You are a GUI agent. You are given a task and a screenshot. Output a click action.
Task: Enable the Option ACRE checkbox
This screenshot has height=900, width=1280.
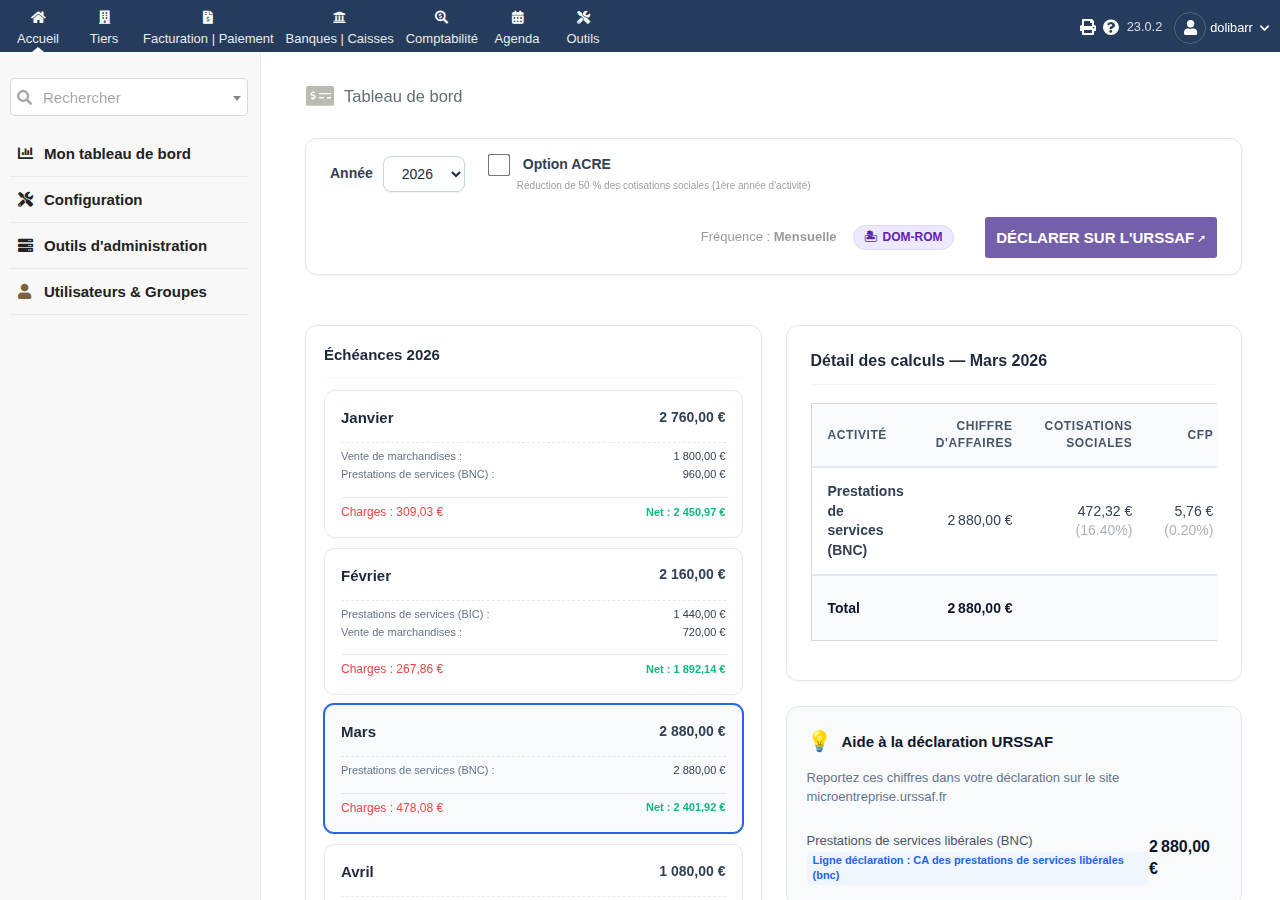pyautogui.click(x=499, y=165)
